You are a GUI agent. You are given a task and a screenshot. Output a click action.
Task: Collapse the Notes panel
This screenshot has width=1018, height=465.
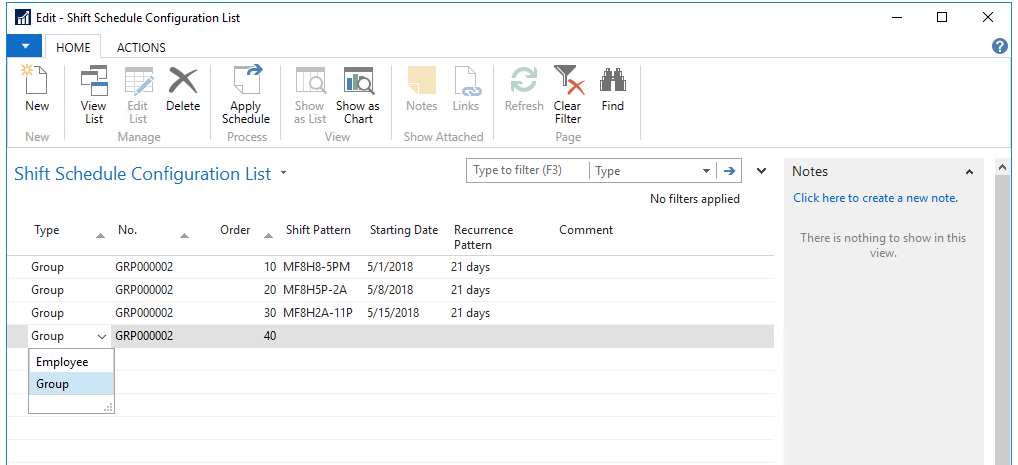969,172
